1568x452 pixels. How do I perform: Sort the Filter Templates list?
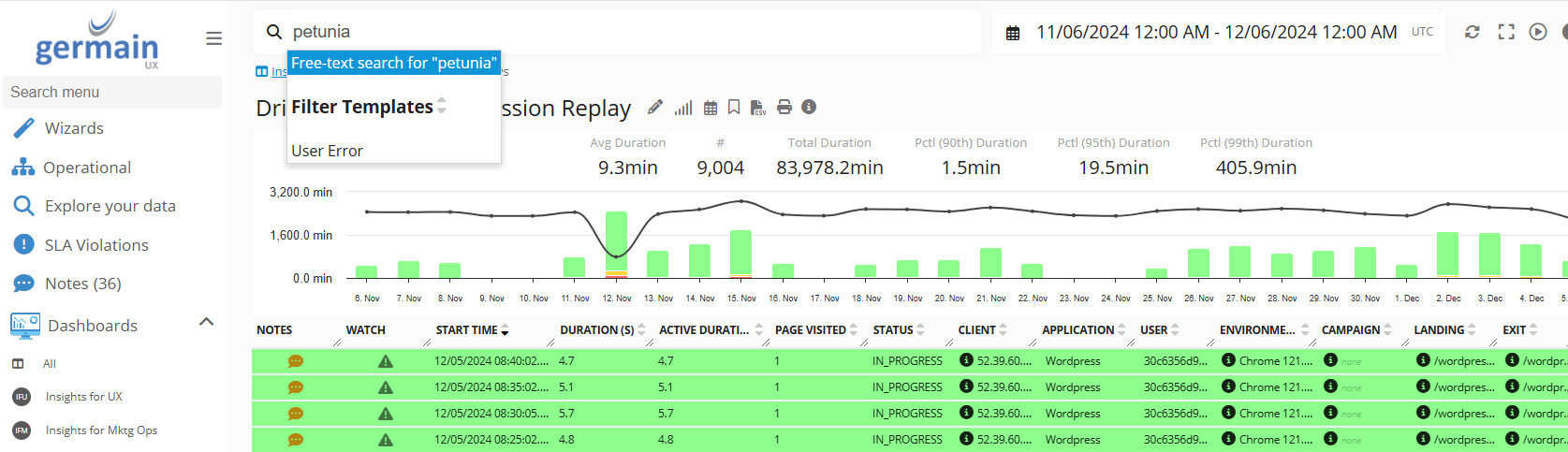pos(442,106)
